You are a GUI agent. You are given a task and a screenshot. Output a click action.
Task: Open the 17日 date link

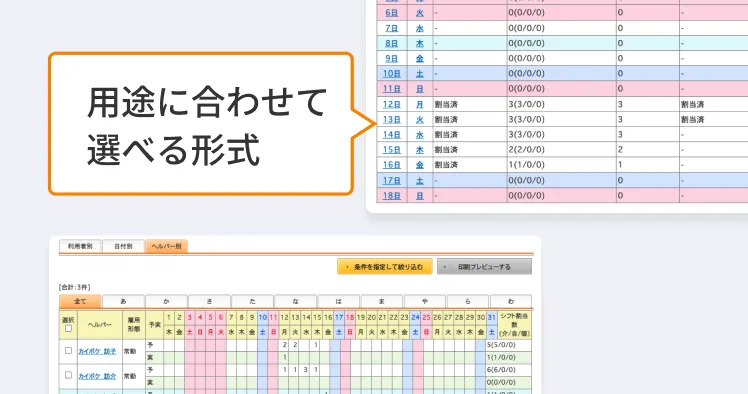click(392, 180)
